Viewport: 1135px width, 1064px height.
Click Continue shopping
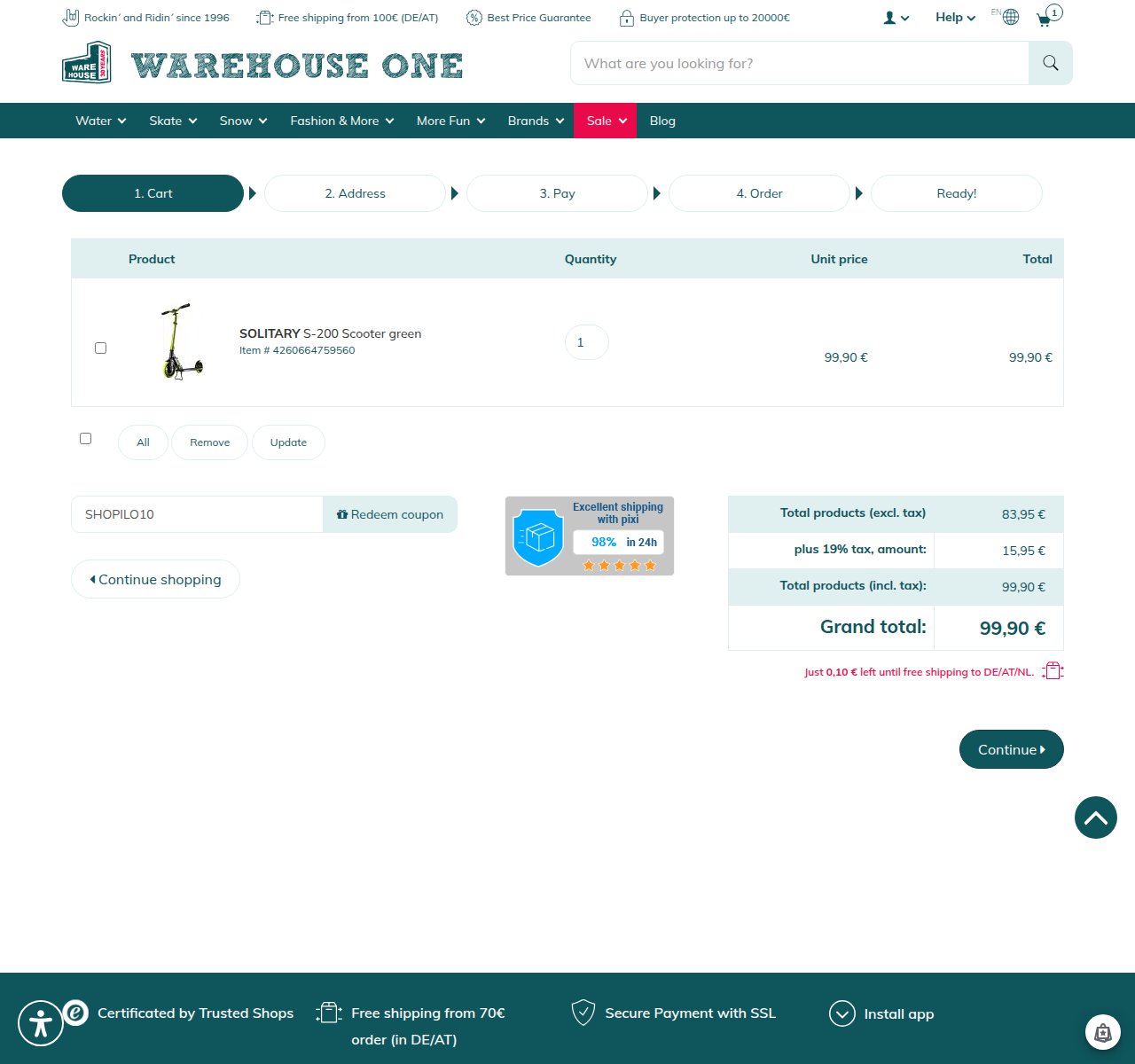coord(155,579)
